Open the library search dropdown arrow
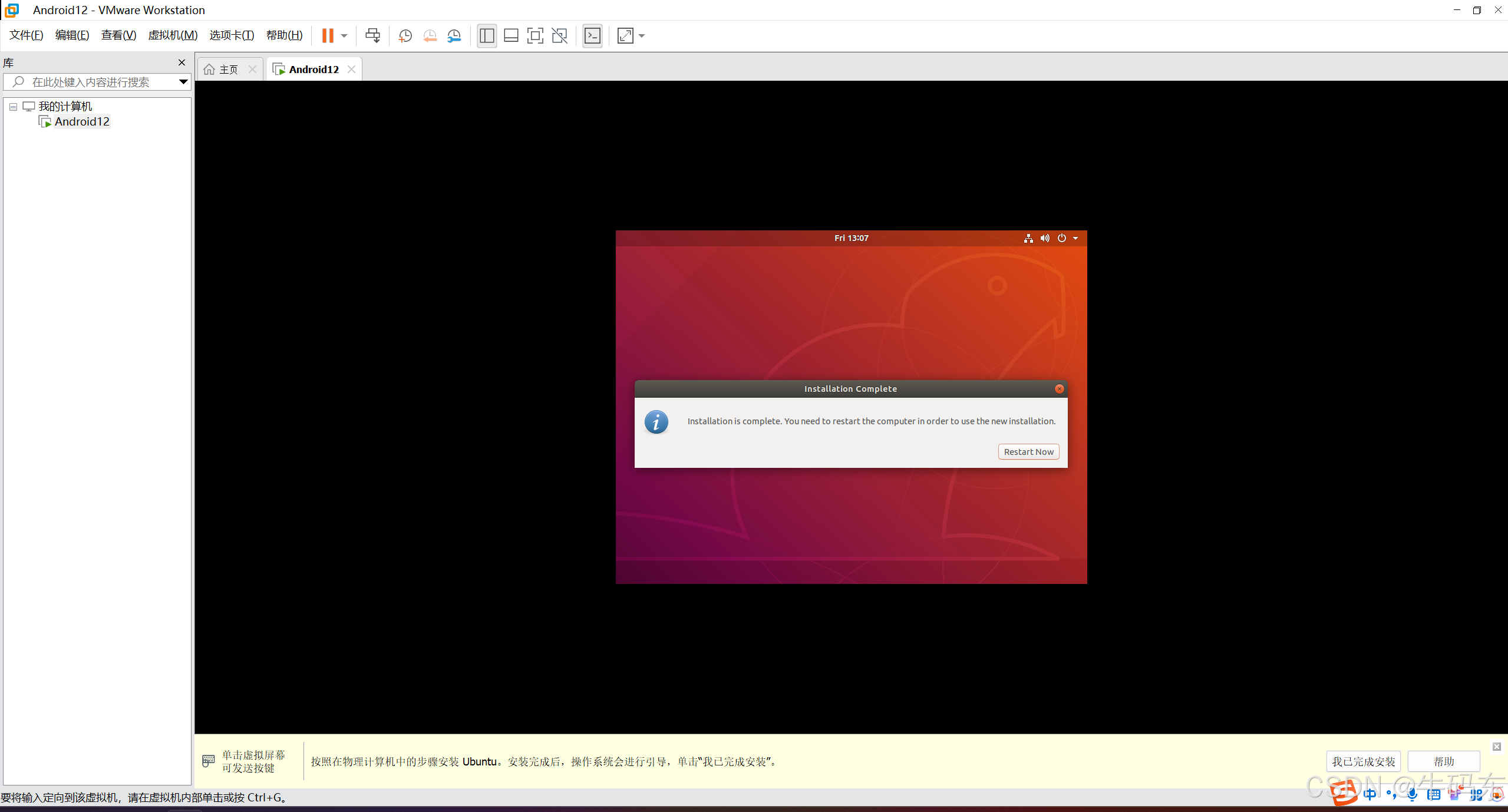This screenshot has height=812, width=1508. 183,82
